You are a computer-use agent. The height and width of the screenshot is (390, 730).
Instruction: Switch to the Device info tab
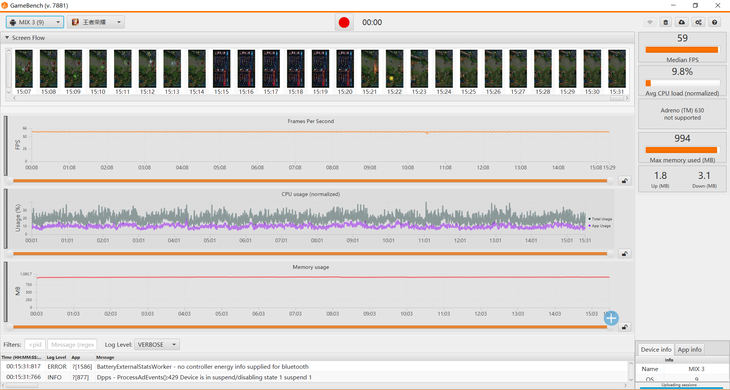(x=656, y=349)
